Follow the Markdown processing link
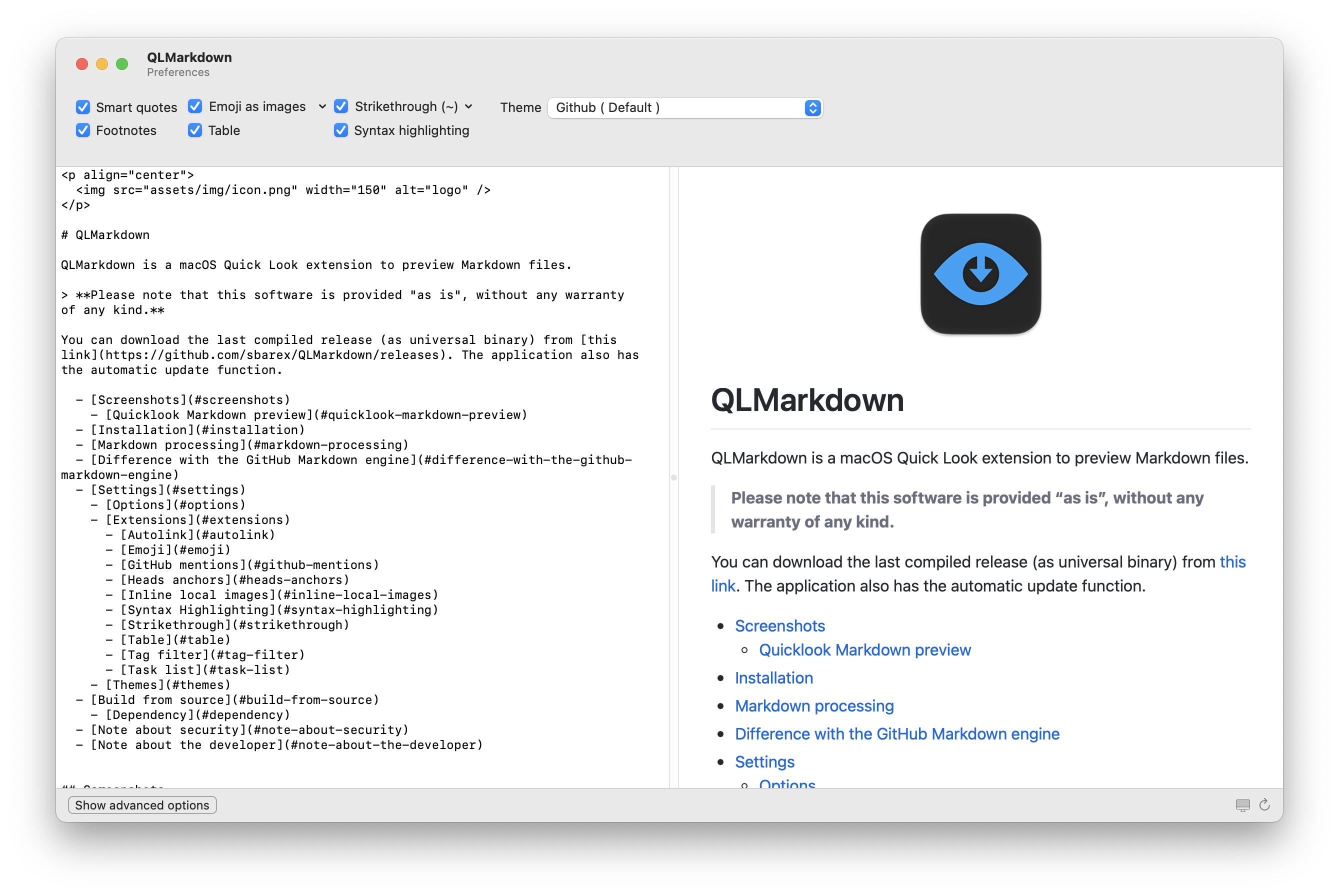This screenshot has width=1339, height=896. [x=814, y=705]
